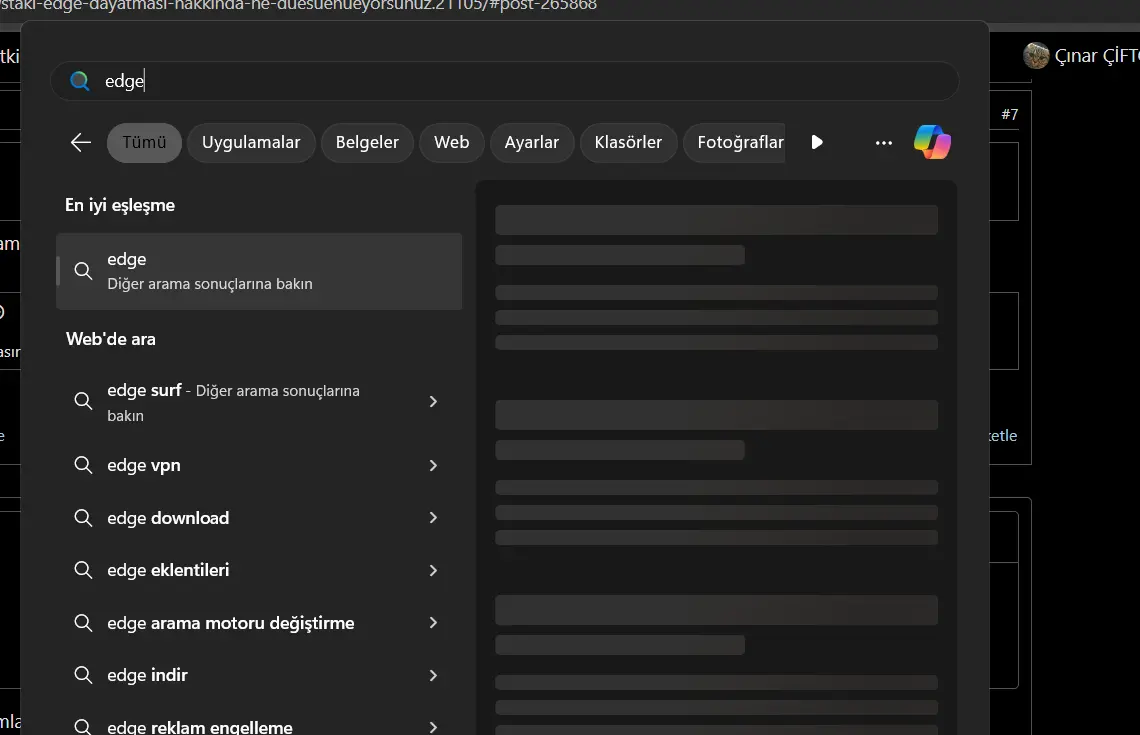The image size is (1140, 735).
Task: Click the search magnifier icon in search box
Action: pyautogui.click(x=80, y=81)
